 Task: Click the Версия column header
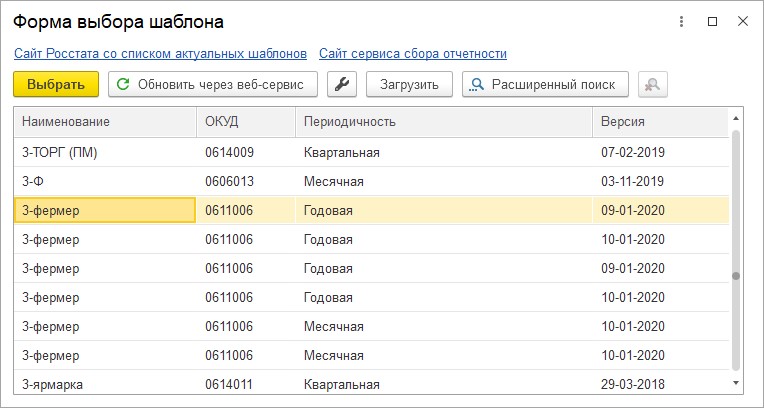tap(661, 121)
